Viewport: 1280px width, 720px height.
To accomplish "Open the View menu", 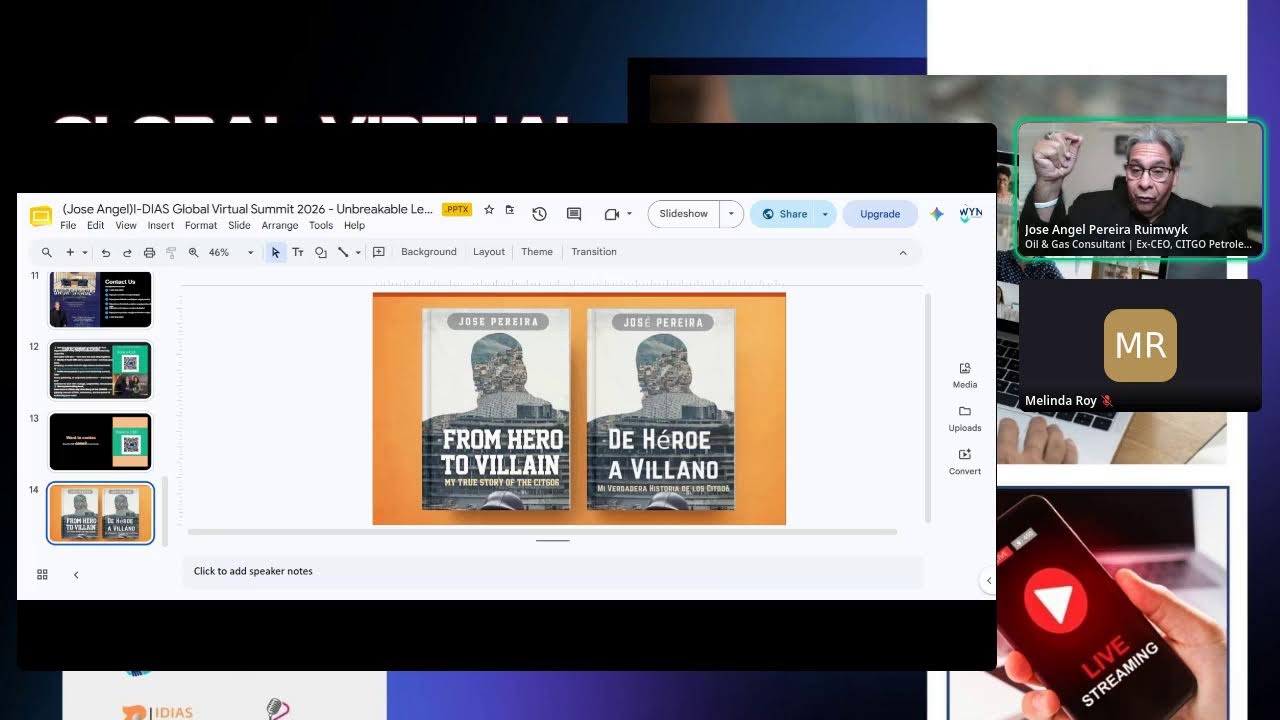I will point(126,226).
